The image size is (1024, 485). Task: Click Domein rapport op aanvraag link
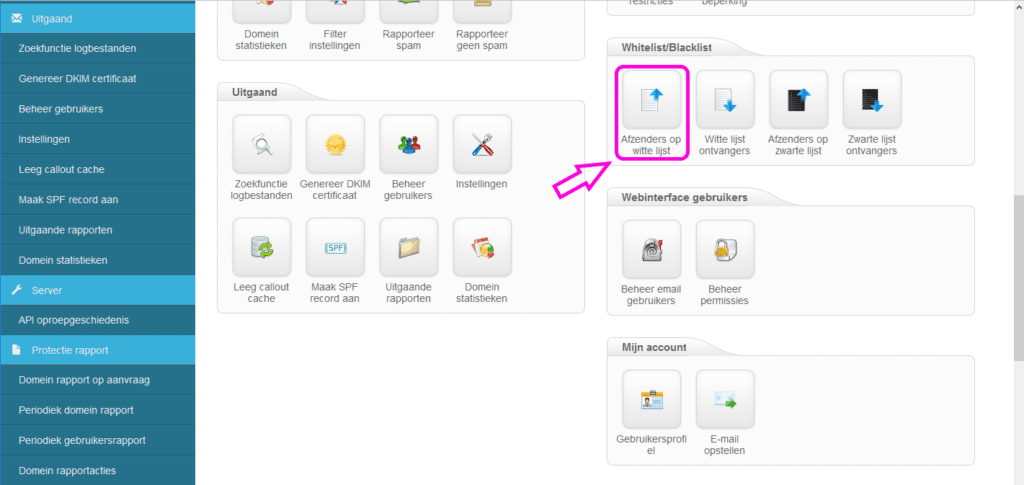tap(84, 380)
